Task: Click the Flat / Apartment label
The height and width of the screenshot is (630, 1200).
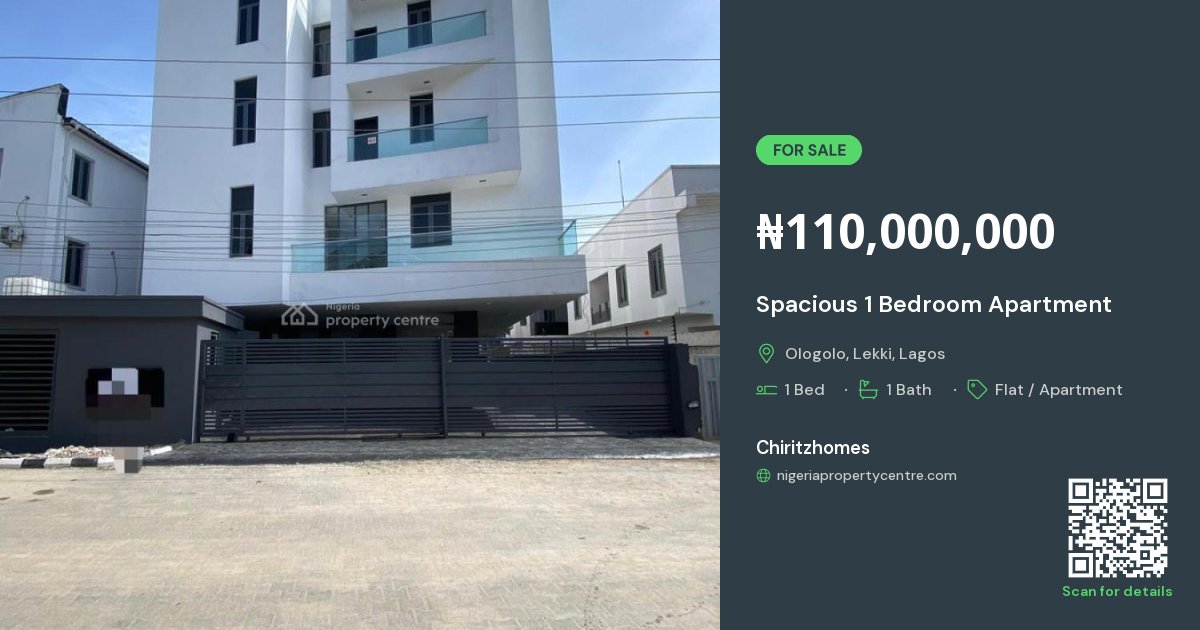Action: pyautogui.click(x=1059, y=390)
